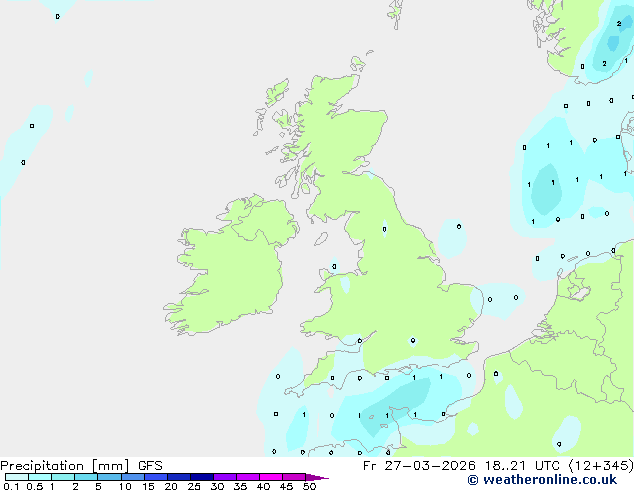The height and width of the screenshot is (490, 634).
Task: Click the '15' legend scale label
Action: pyautogui.click(x=148, y=486)
